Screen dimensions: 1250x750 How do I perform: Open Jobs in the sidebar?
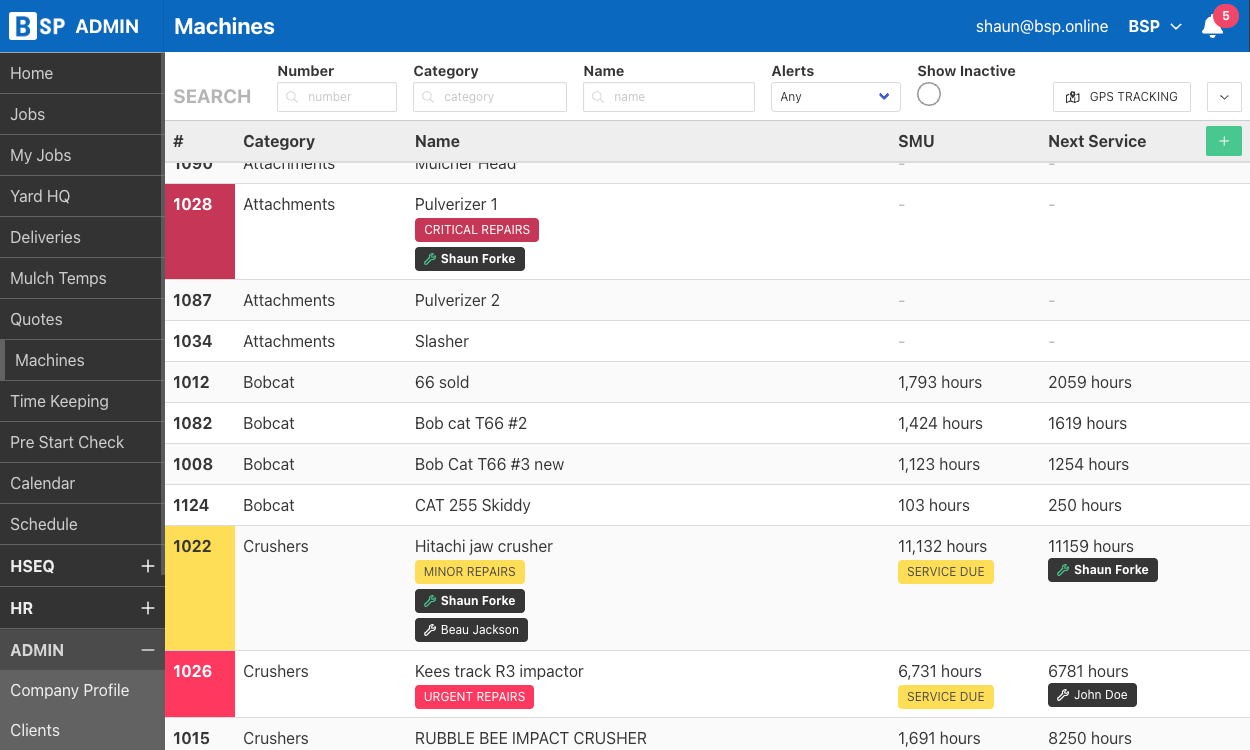[82, 114]
